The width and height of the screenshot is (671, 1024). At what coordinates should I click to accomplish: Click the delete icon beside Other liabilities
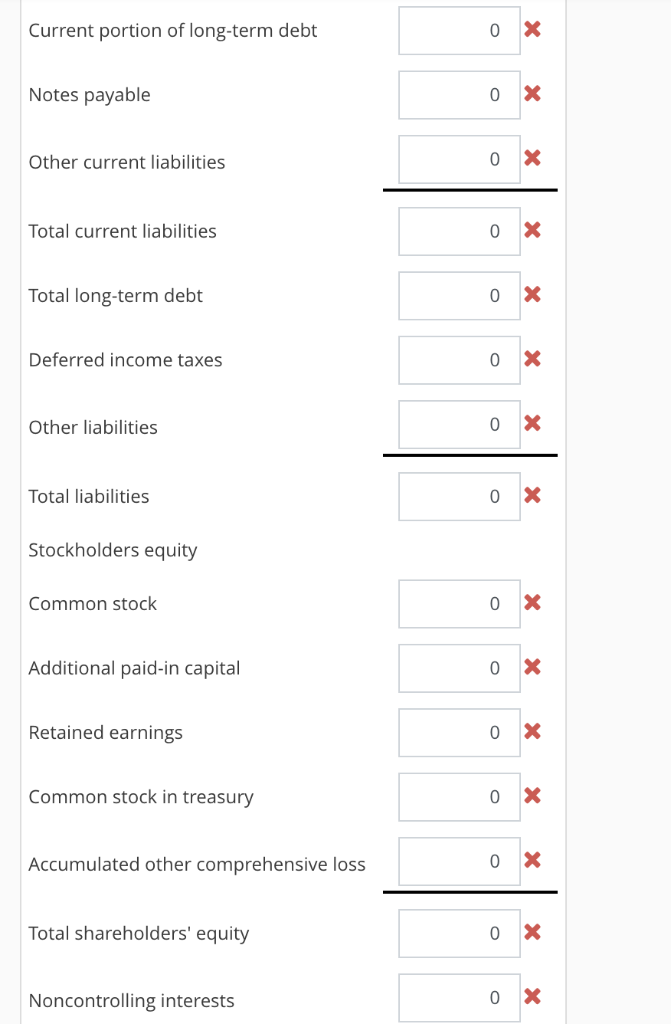coord(532,423)
